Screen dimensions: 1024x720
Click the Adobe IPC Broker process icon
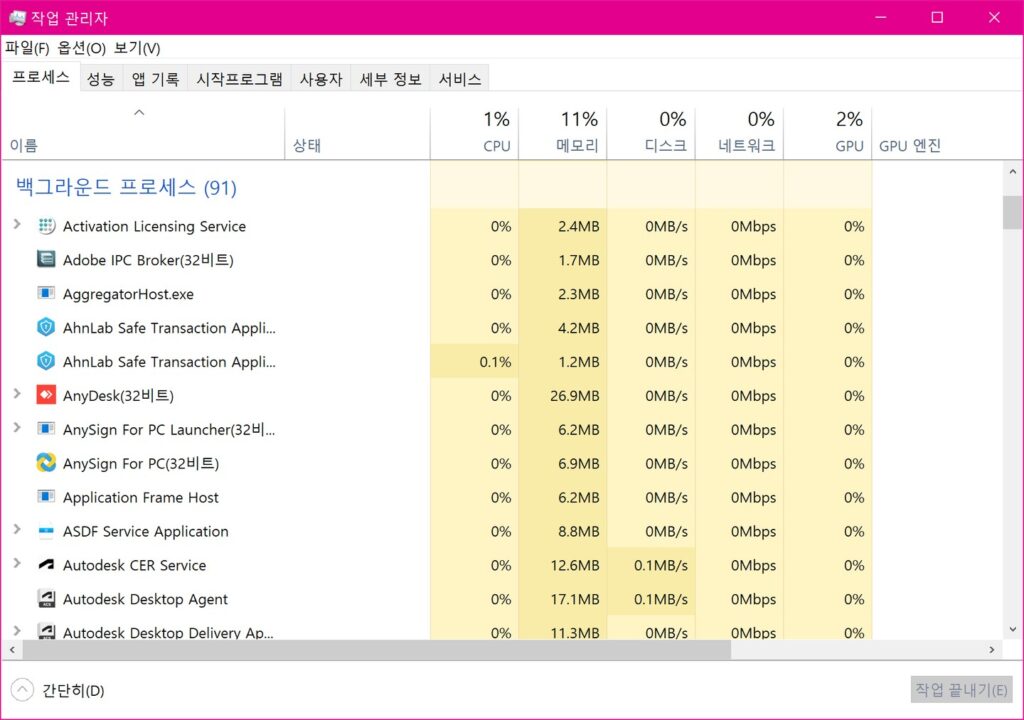coord(46,259)
